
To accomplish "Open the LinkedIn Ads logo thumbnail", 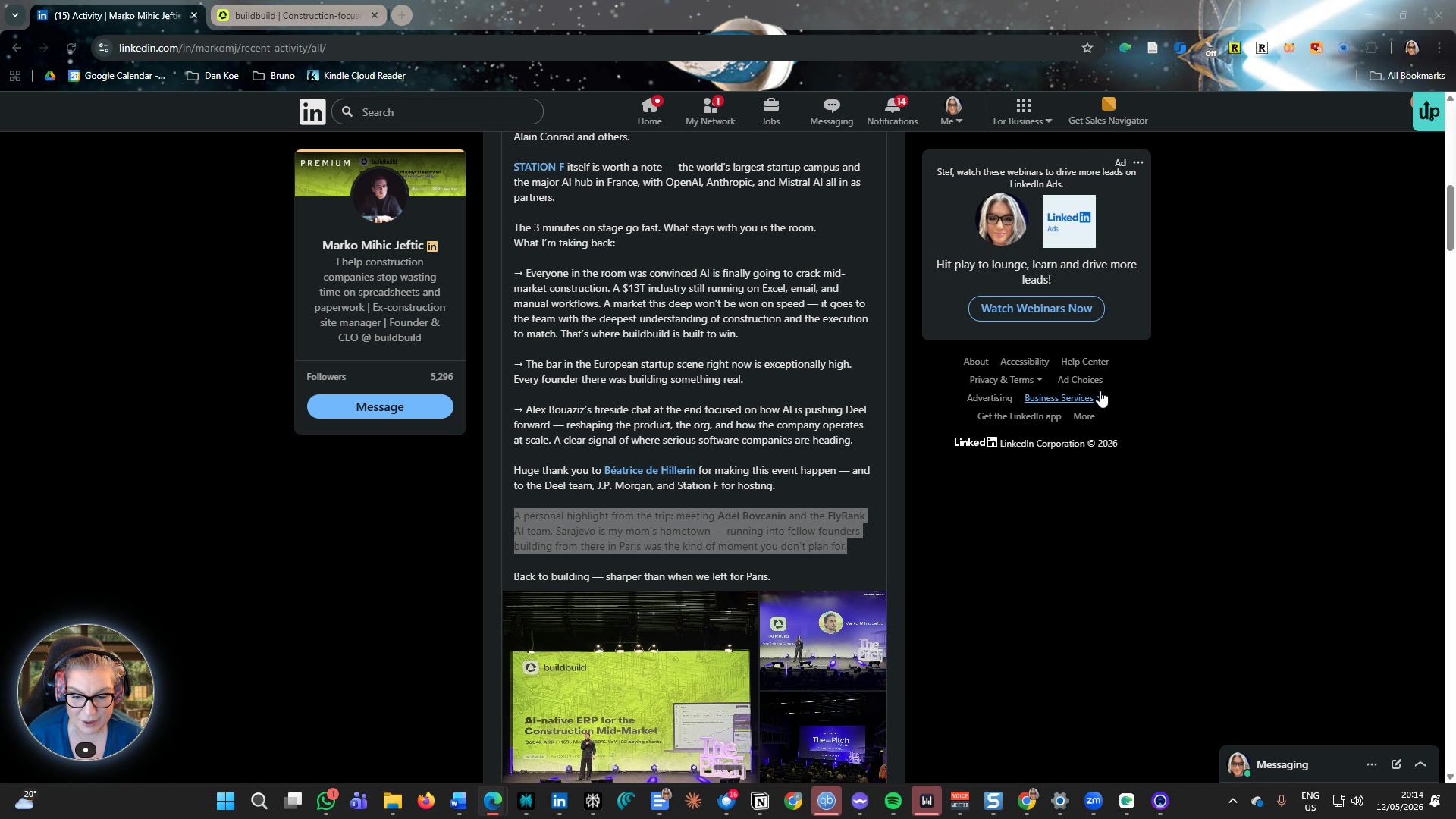I will [x=1068, y=221].
